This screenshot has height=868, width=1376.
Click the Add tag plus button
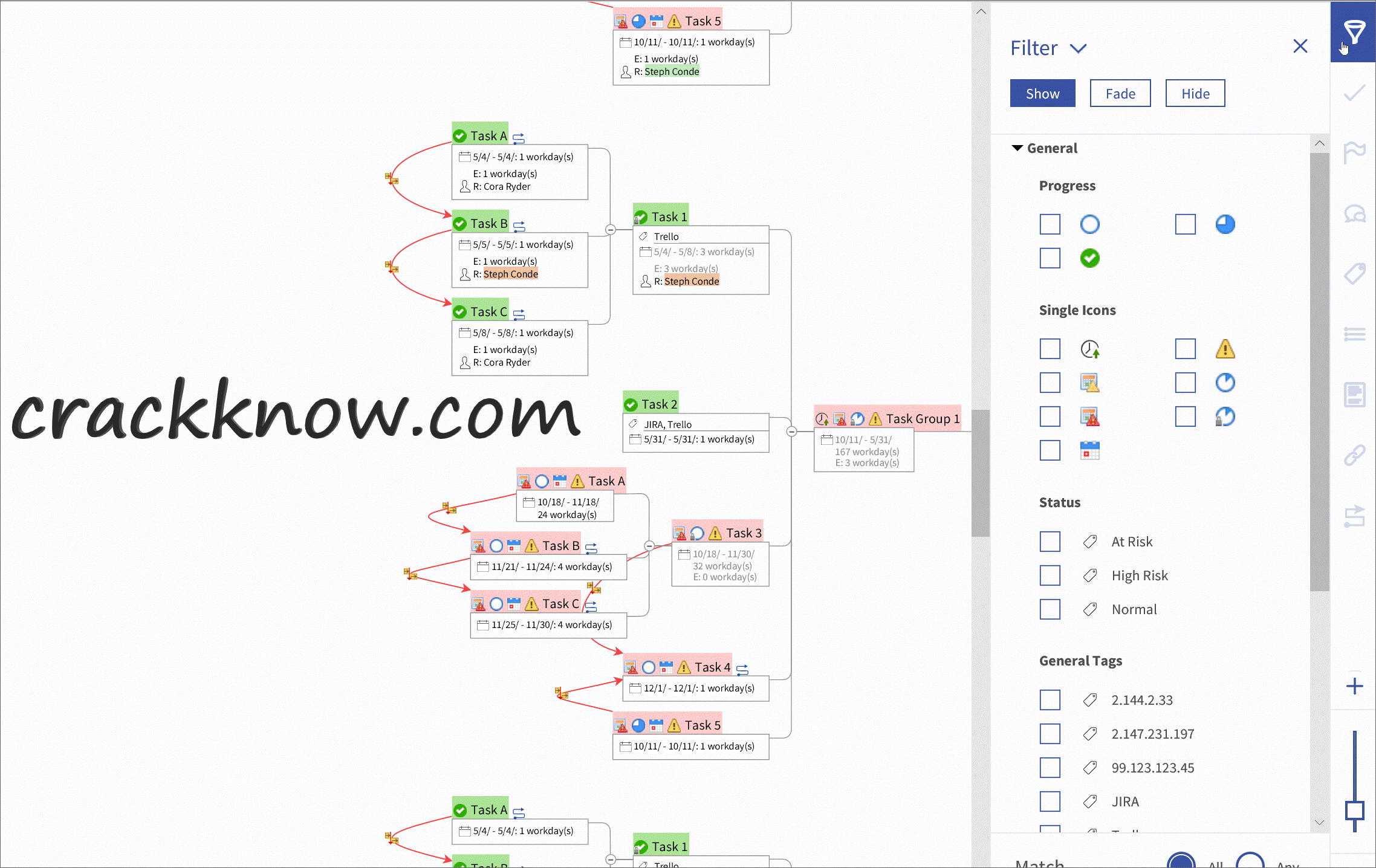1354,686
